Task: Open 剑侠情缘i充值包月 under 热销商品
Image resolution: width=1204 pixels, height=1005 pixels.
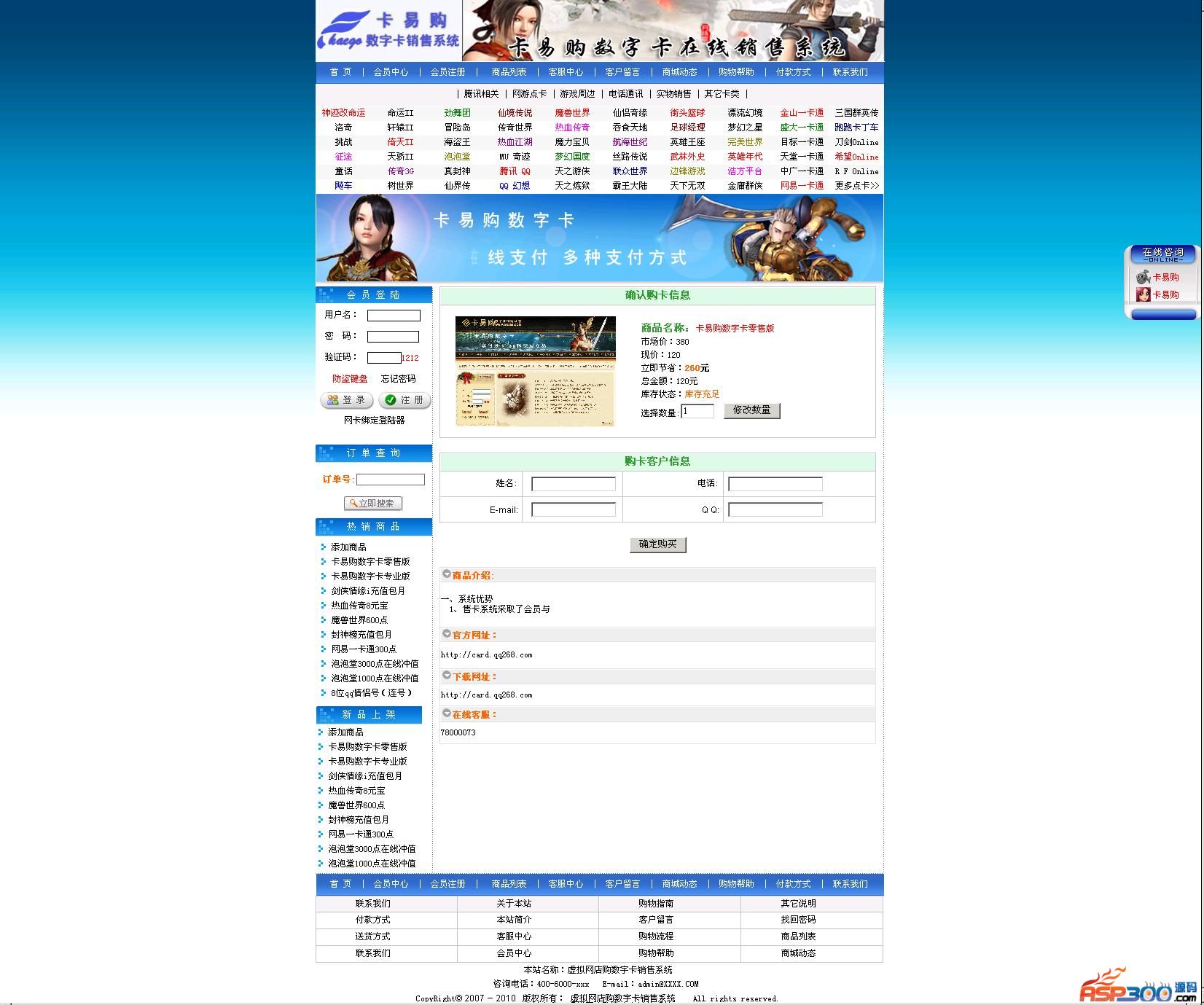Action: click(368, 591)
